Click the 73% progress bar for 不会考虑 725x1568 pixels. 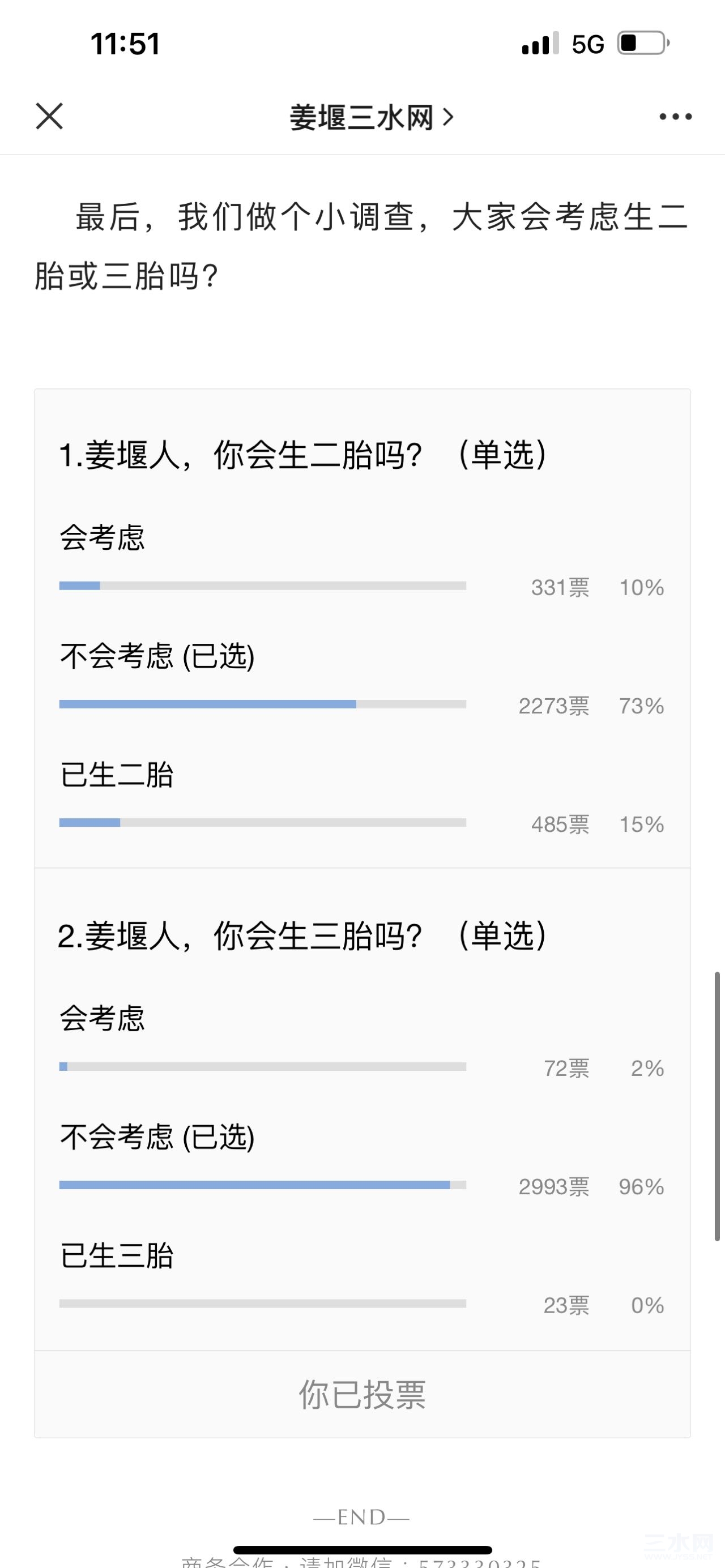coord(262,704)
